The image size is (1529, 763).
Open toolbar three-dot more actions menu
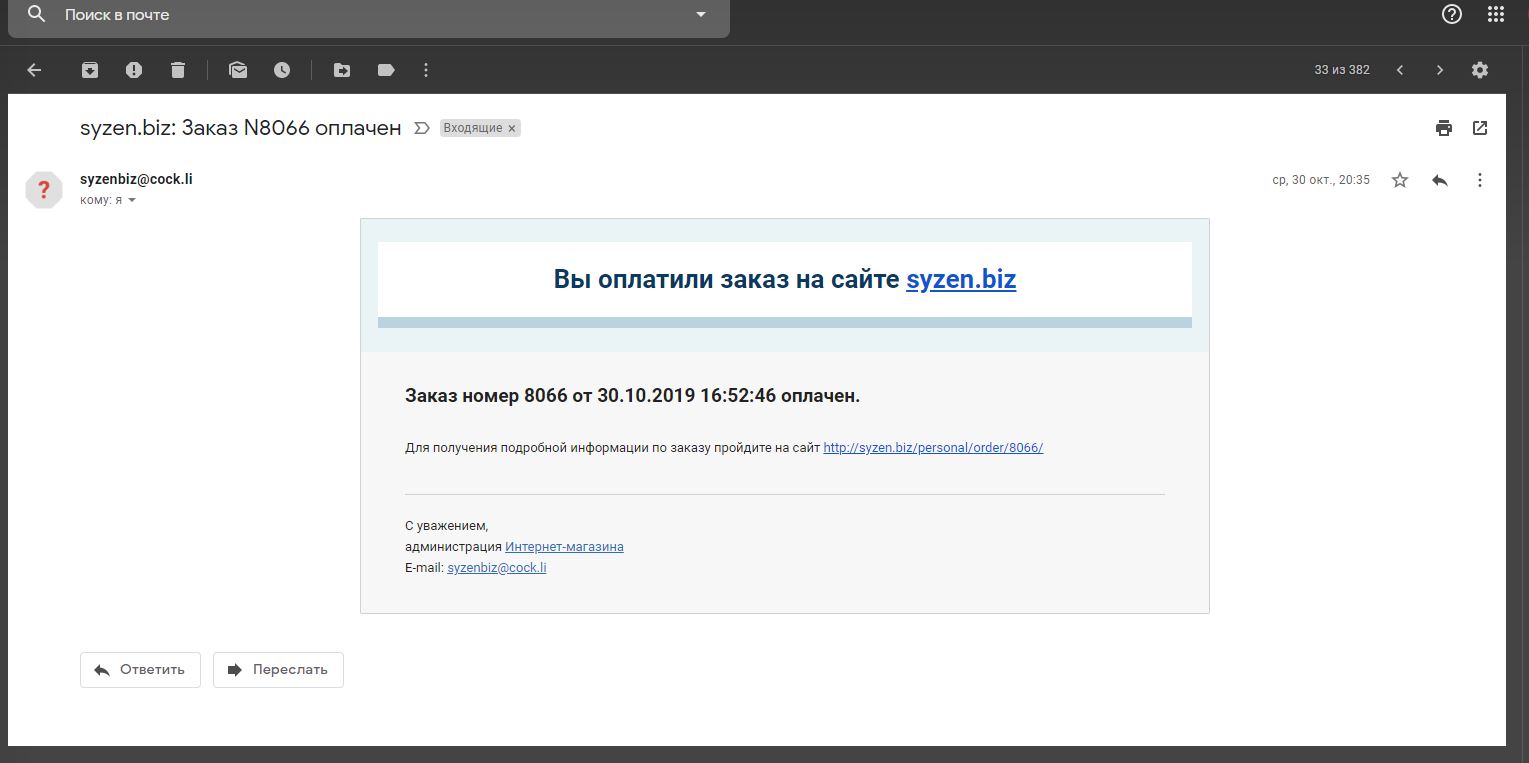pyautogui.click(x=426, y=70)
